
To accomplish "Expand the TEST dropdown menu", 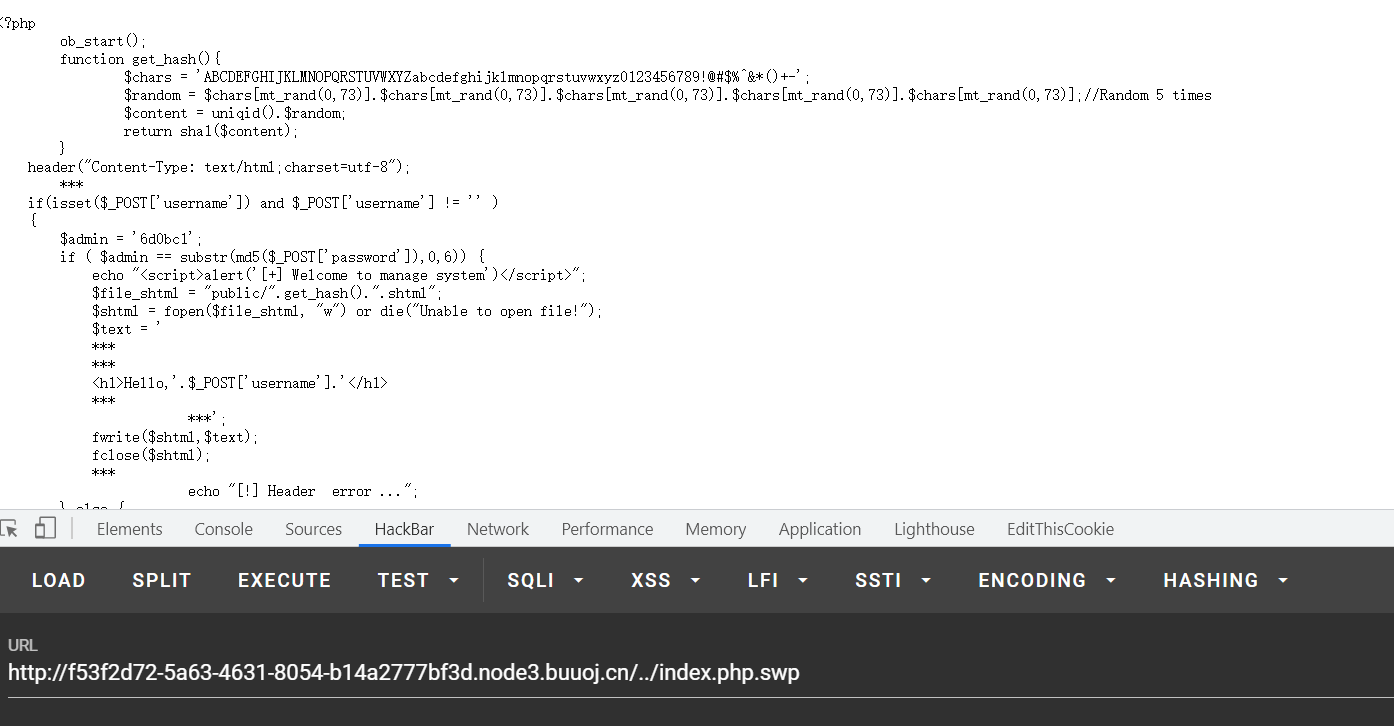I will pyautogui.click(x=418, y=580).
